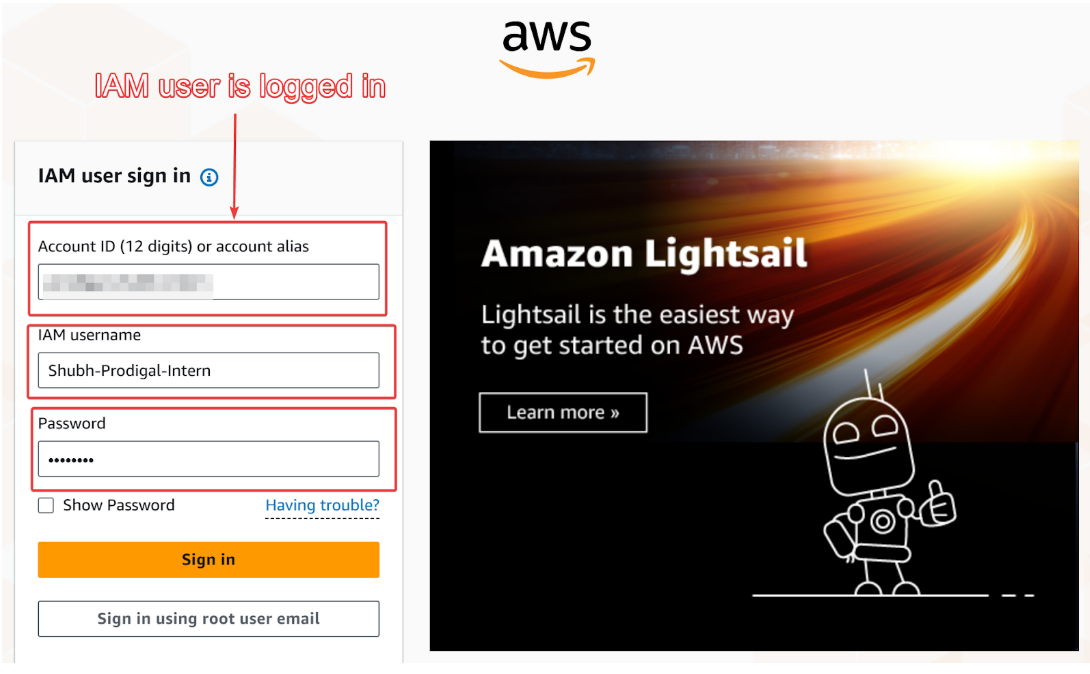This screenshot has width=1090, height=674.
Task: Click the red 'IAM user is logged in' annotation
Action: (240, 87)
